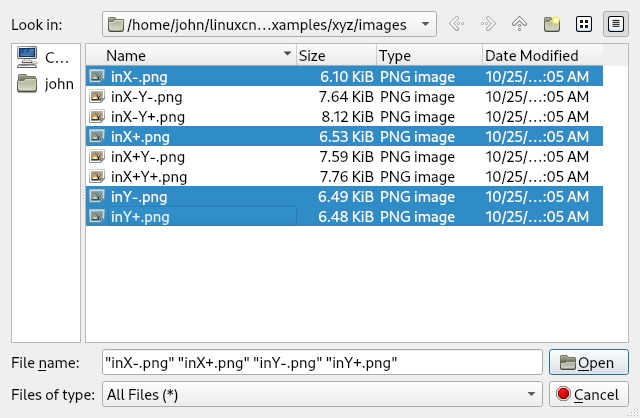This screenshot has height=418, width=640.
Task: Sort files by Type column
Action: click(429, 55)
